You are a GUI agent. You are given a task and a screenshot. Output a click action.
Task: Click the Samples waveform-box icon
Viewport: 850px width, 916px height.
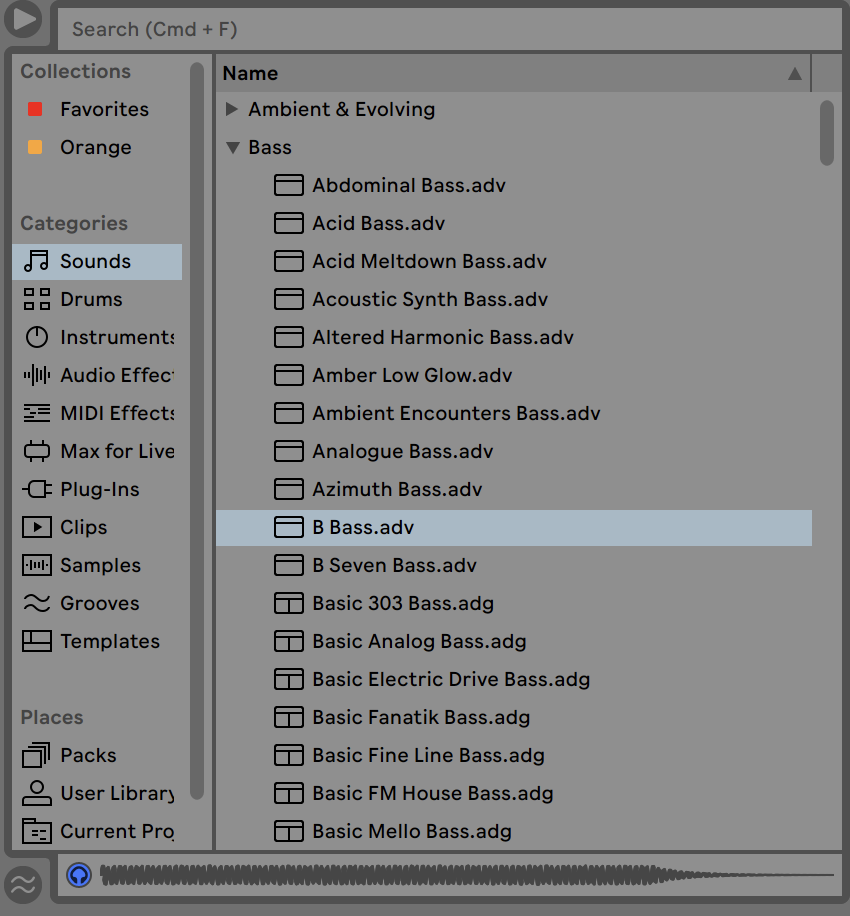(x=36, y=565)
